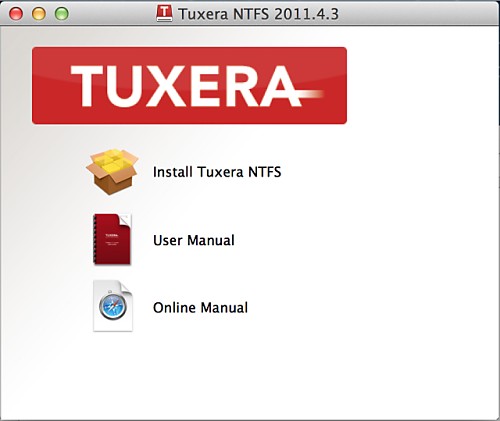The image size is (500, 421).
Task: Close the Tuxera NTFS window
Action: coord(16,14)
